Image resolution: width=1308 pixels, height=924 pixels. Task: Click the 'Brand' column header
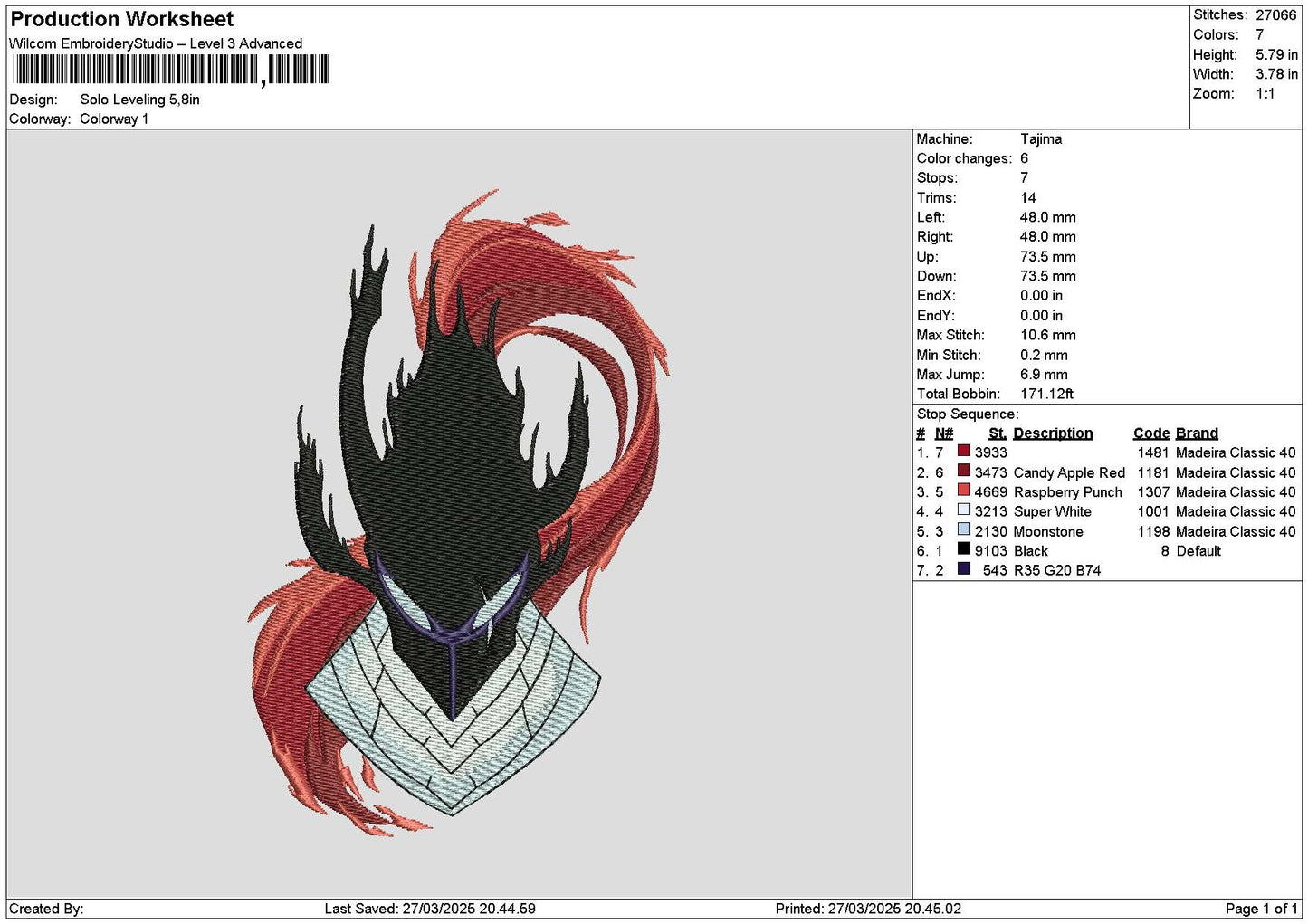point(1197,433)
